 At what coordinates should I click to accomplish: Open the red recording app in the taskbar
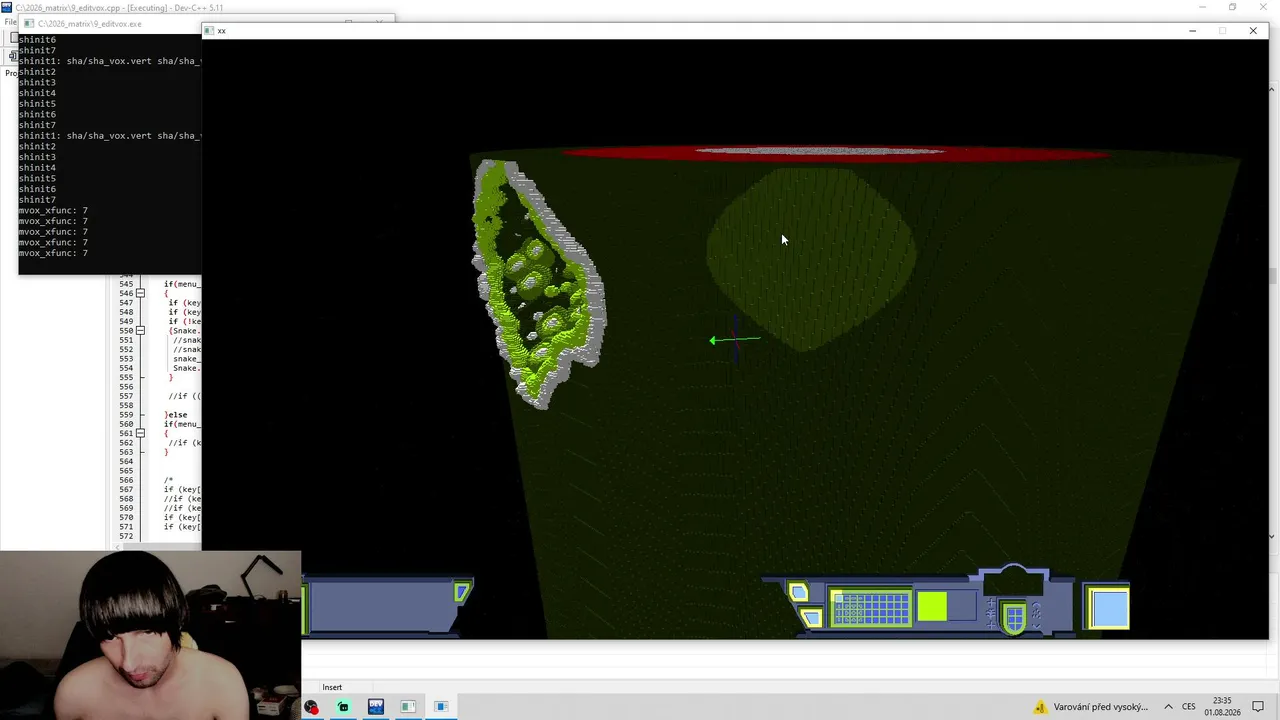(312, 707)
